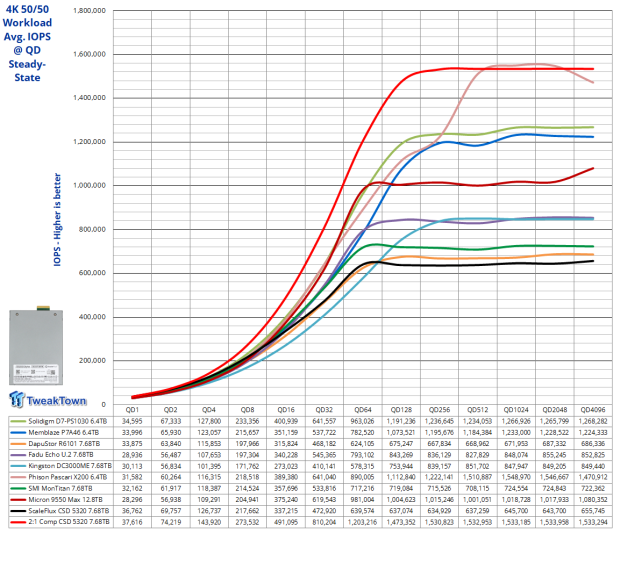Click the QD1 column header
Viewport: 620px width, 568px height.
click(130, 410)
